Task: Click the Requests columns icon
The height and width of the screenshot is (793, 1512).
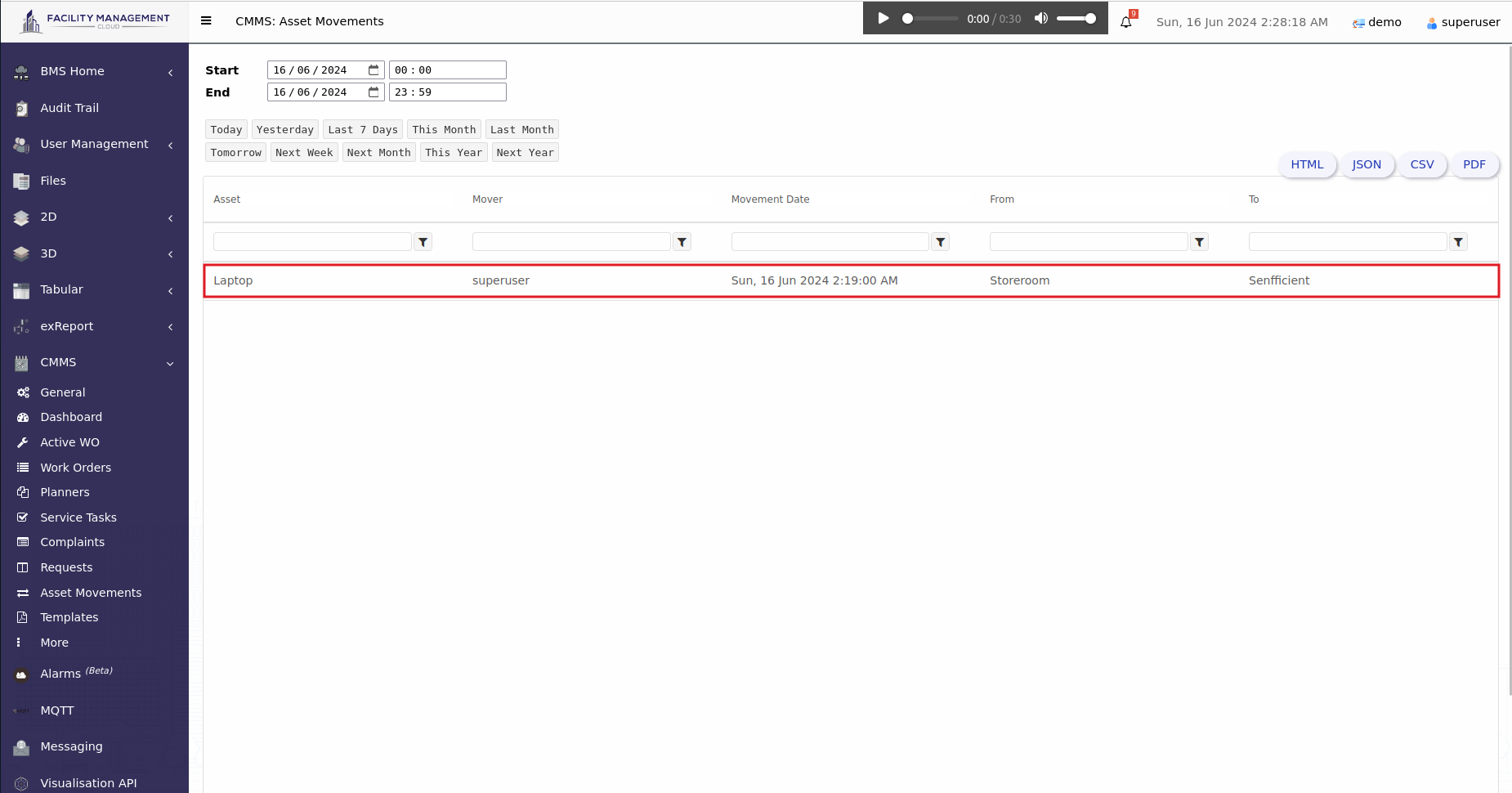Action: coord(23,567)
